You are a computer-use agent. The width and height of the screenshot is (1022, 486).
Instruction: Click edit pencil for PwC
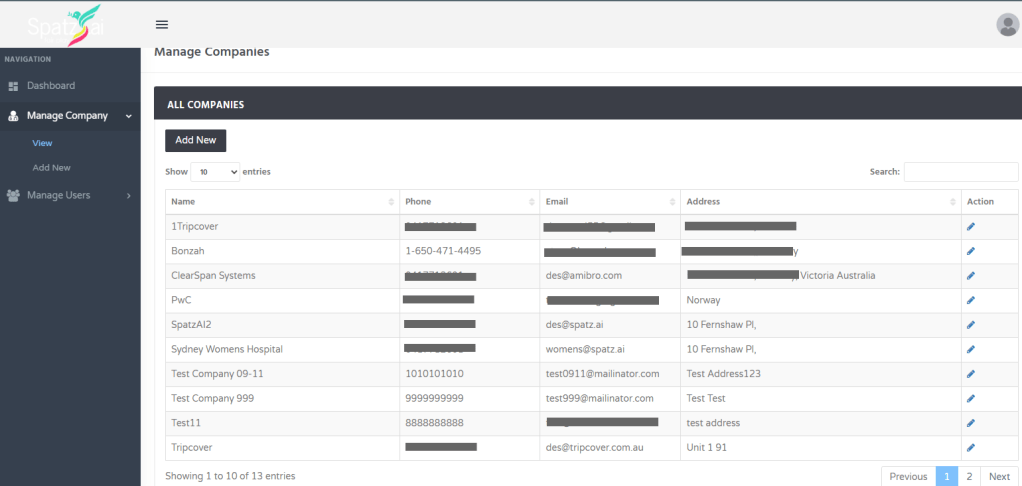point(971,300)
